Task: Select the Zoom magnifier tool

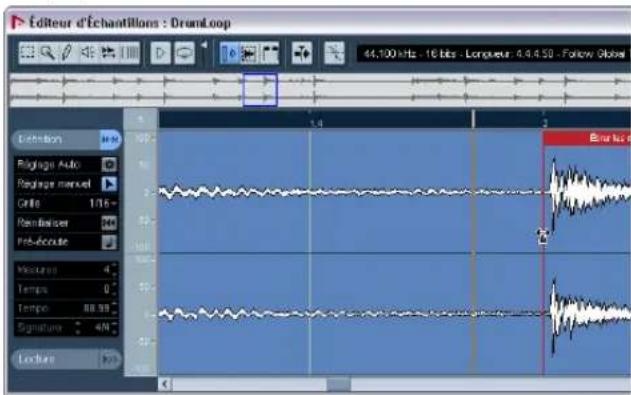Action: click(47, 53)
